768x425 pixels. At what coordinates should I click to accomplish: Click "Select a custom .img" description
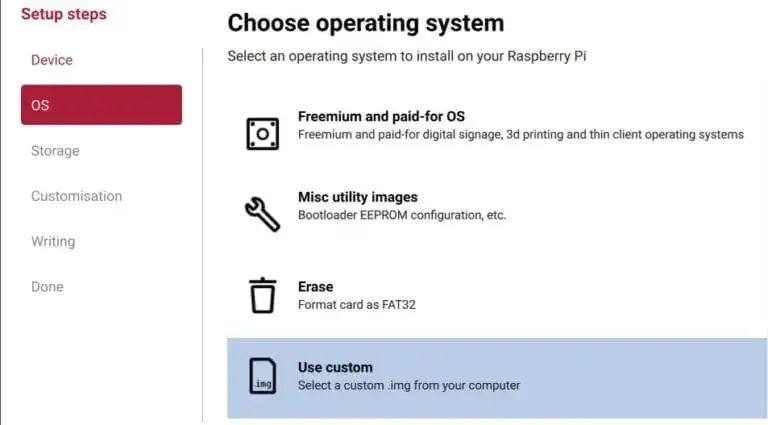tap(408, 385)
